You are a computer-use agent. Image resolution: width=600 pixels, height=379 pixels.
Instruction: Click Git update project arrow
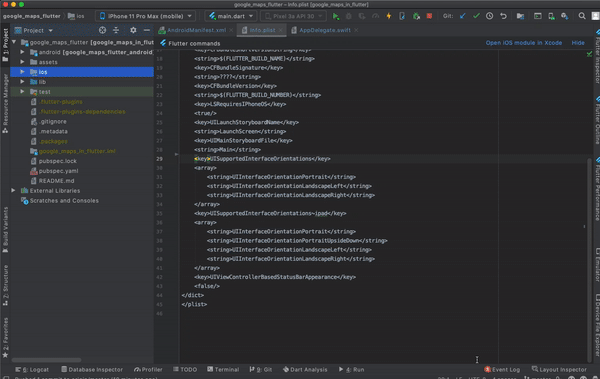463,16
